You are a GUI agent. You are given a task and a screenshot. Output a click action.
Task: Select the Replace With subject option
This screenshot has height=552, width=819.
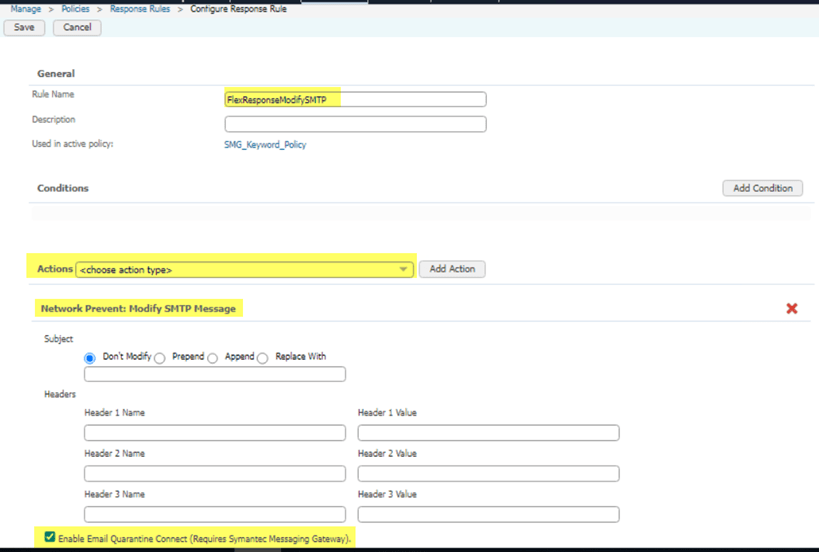(263, 358)
